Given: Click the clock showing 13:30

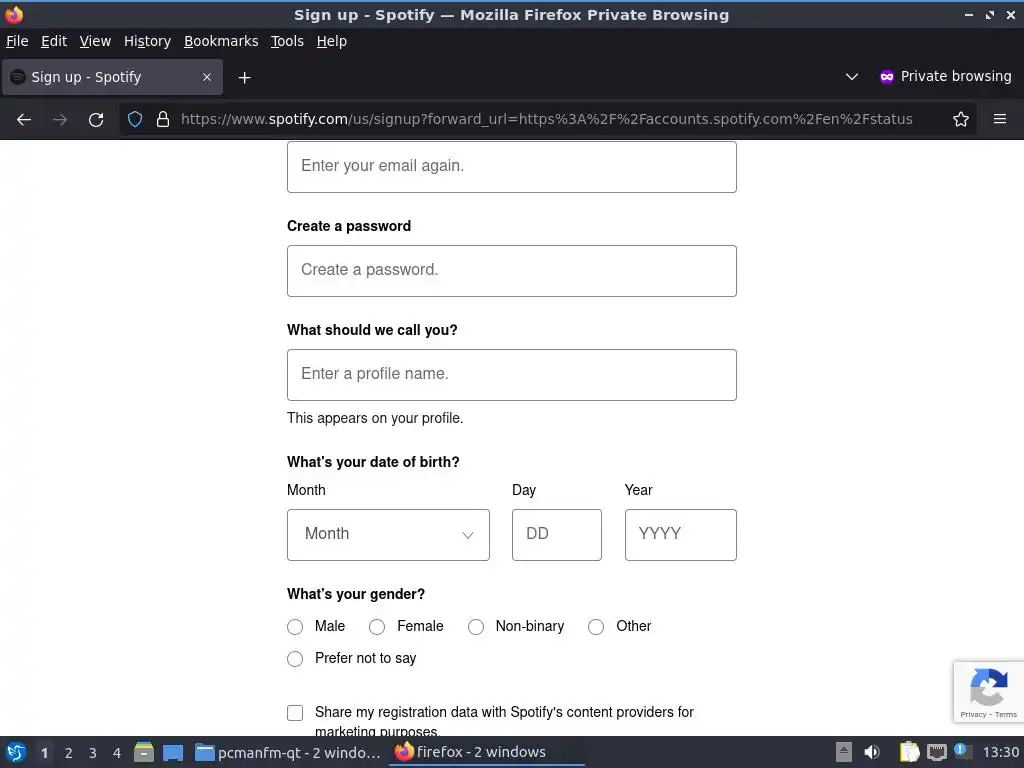Looking at the screenshot, I should [x=1000, y=752].
